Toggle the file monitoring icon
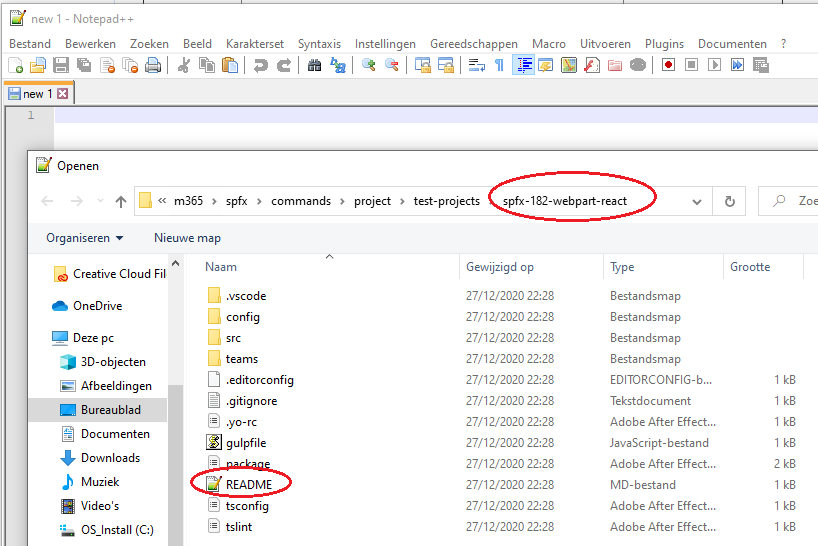 coord(637,65)
